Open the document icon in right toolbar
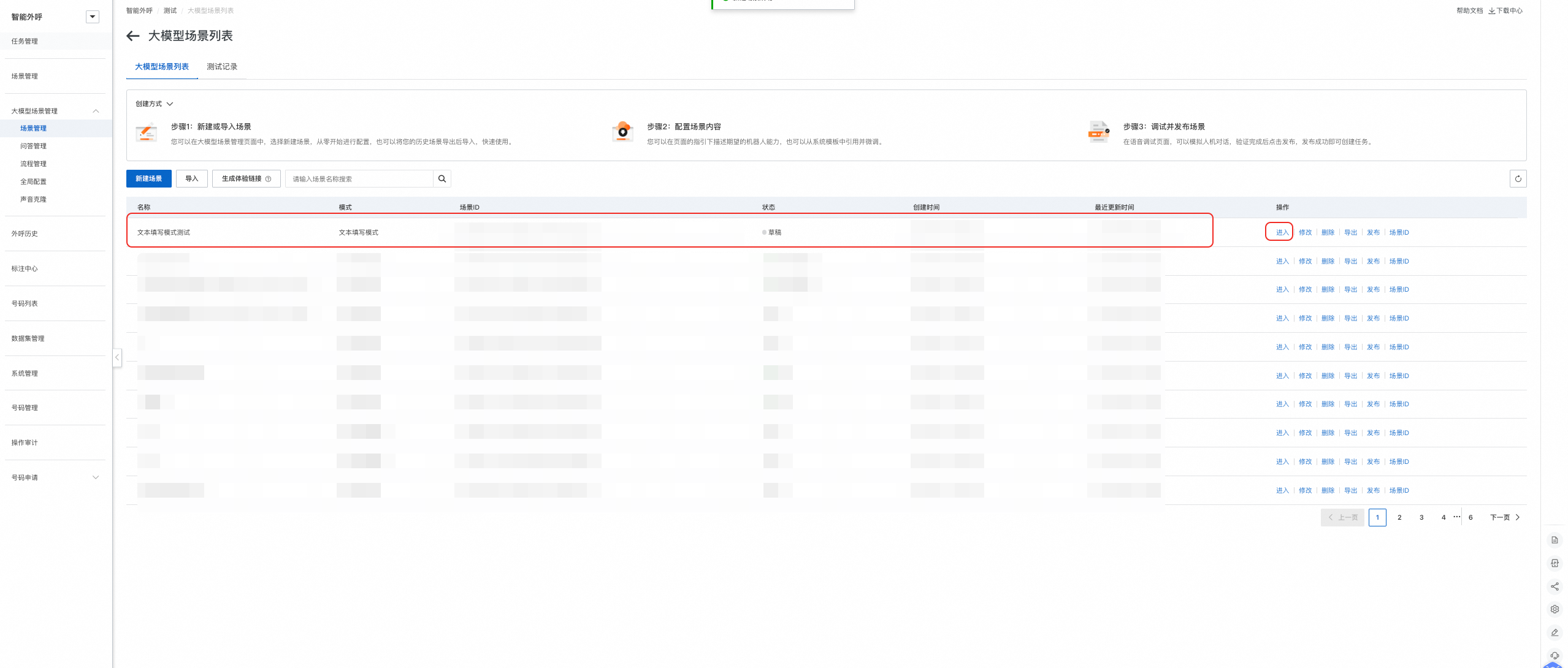The image size is (1568, 668). point(1555,540)
